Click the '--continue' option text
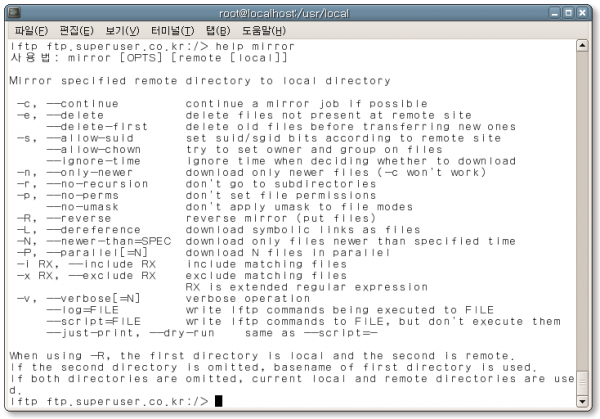 [x=83, y=104]
